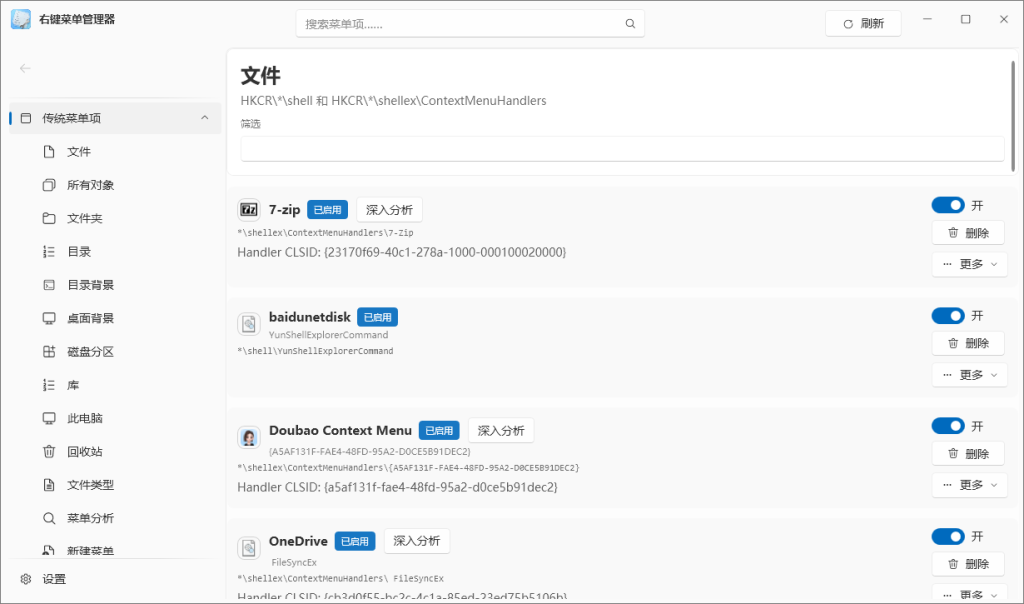1024x604 pixels.
Task: Click the Doubao Context Menu avatar icon
Action: [249, 437]
